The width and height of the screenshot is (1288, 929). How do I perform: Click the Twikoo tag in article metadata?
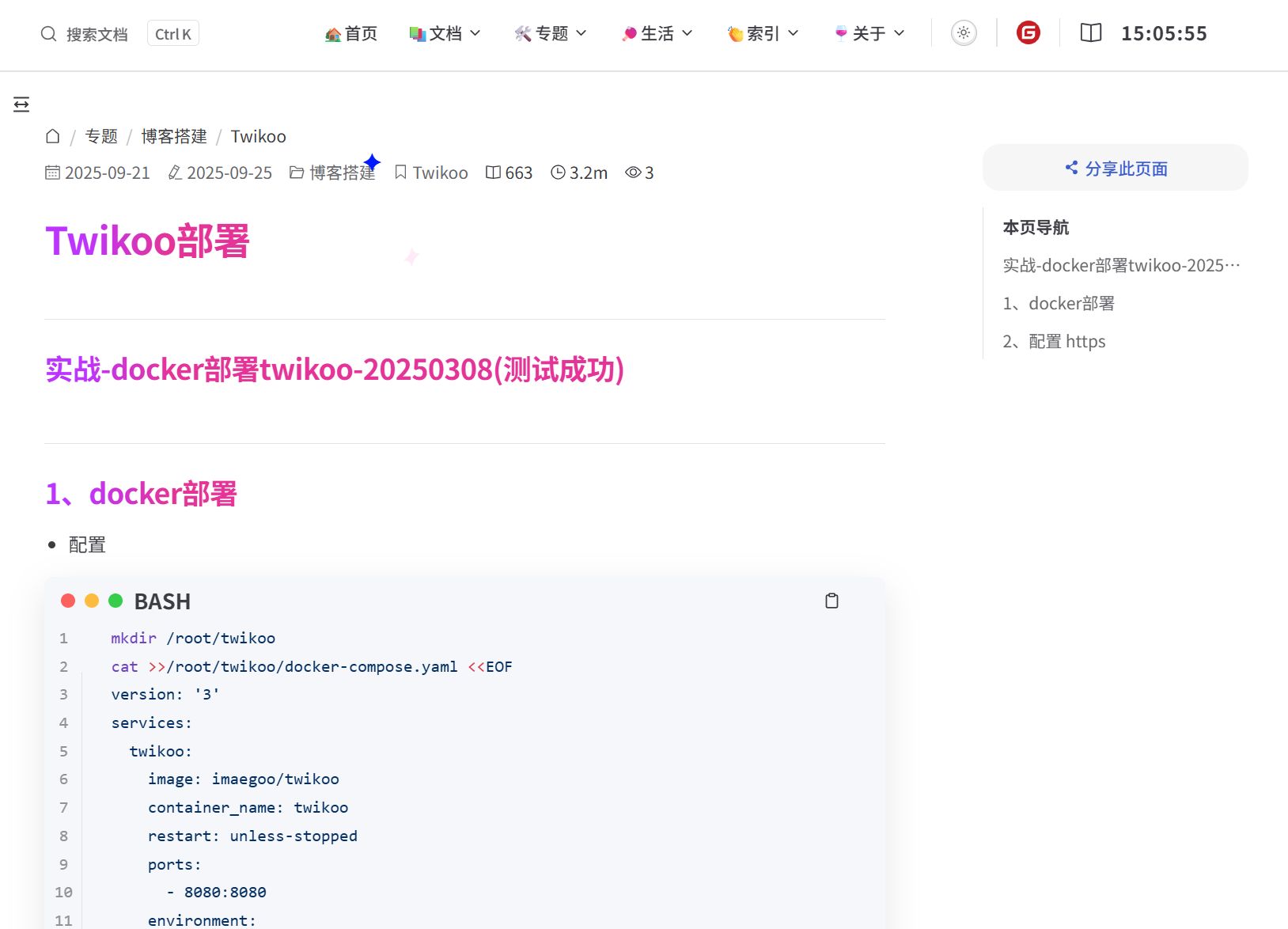(431, 173)
